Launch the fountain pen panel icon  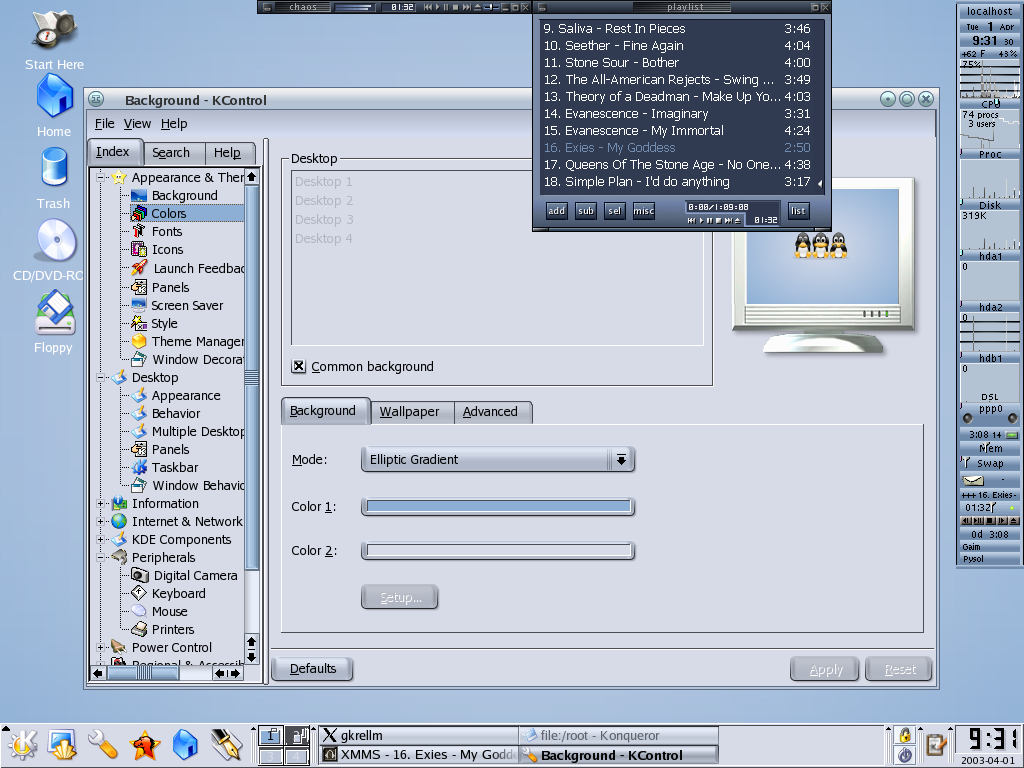(227, 745)
